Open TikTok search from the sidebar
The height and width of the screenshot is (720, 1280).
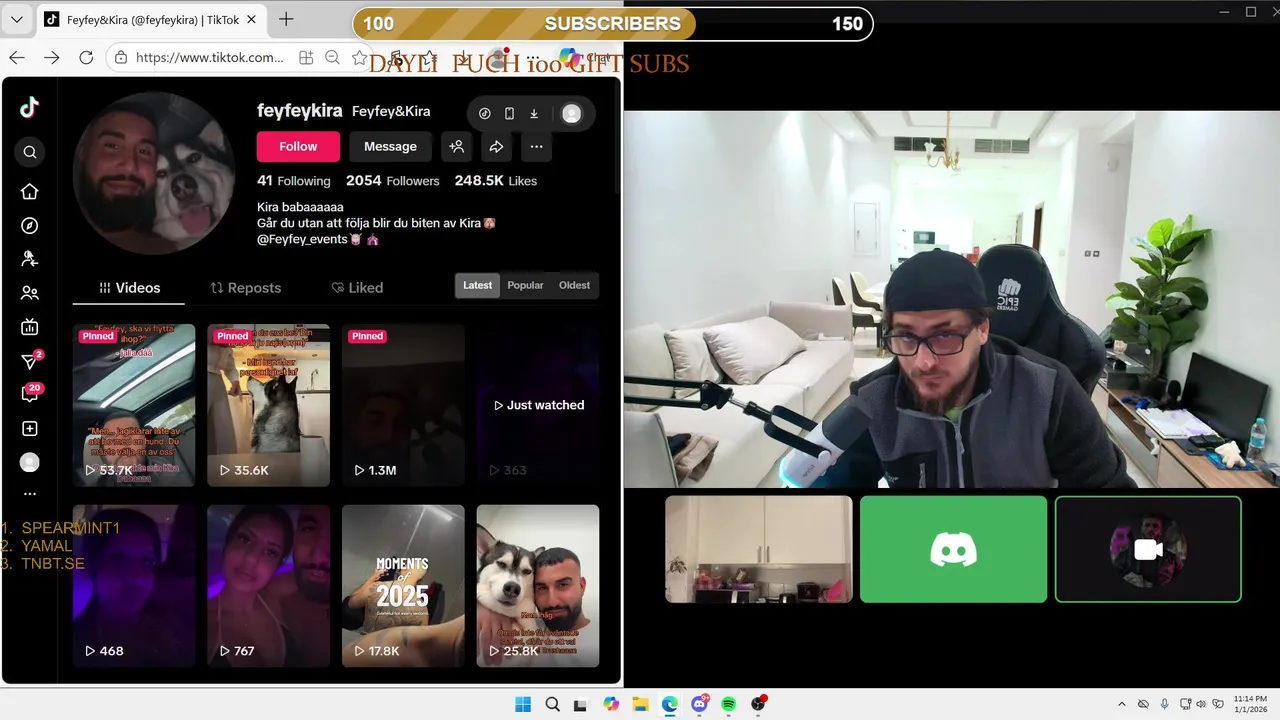point(30,152)
